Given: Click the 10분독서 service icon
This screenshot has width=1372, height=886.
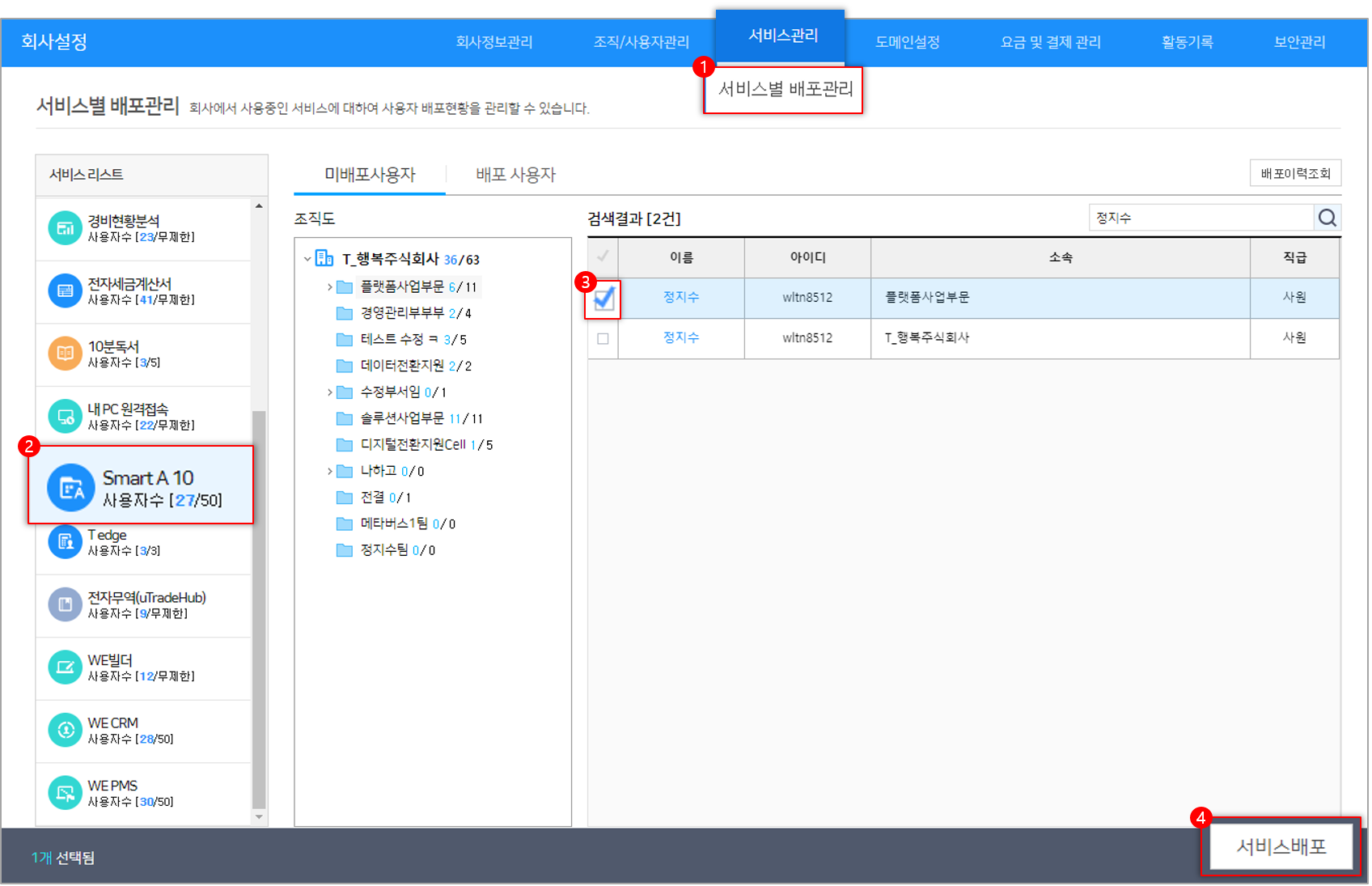Looking at the screenshot, I should [x=65, y=354].
